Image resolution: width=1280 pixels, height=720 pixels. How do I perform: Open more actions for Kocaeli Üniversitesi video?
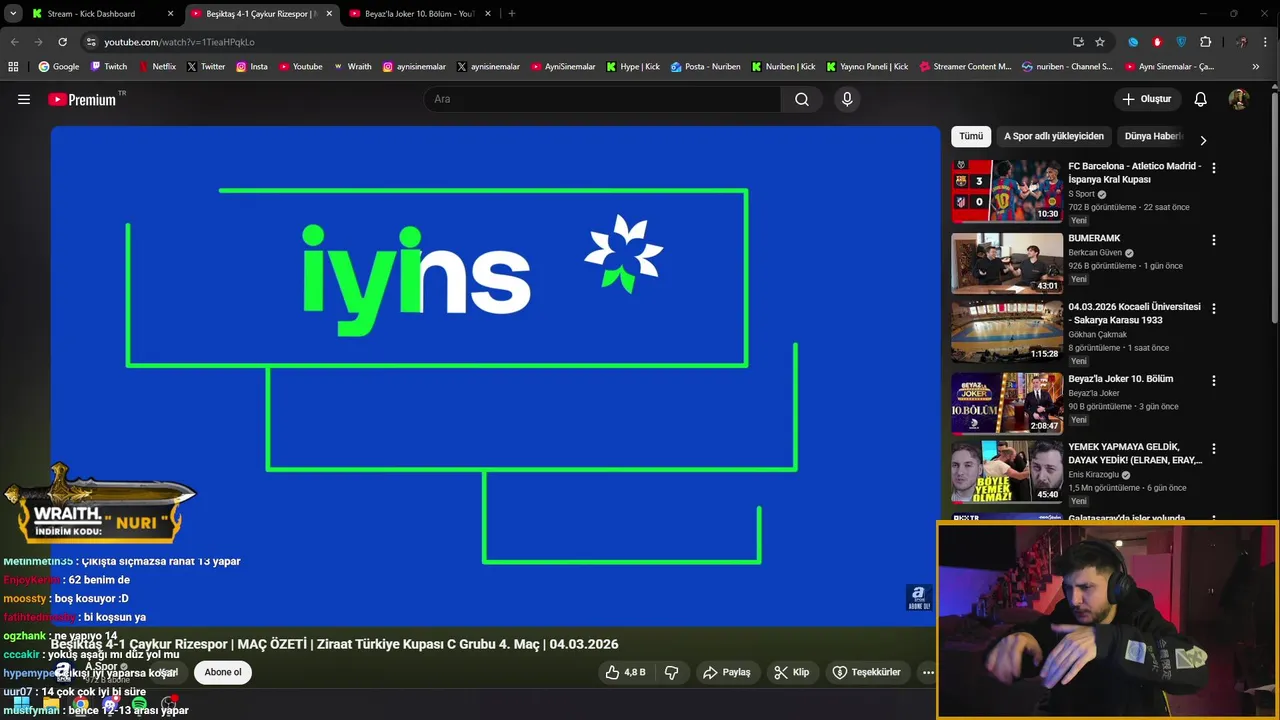pyautogui.click(x=1214, y=308)
